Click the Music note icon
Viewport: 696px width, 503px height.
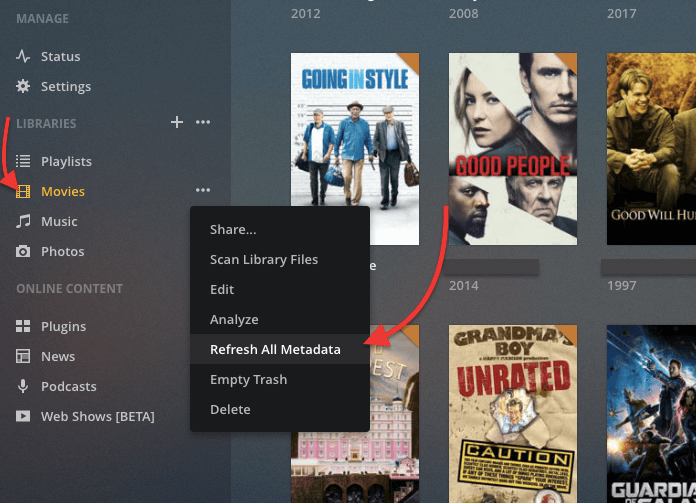(23, 221)
